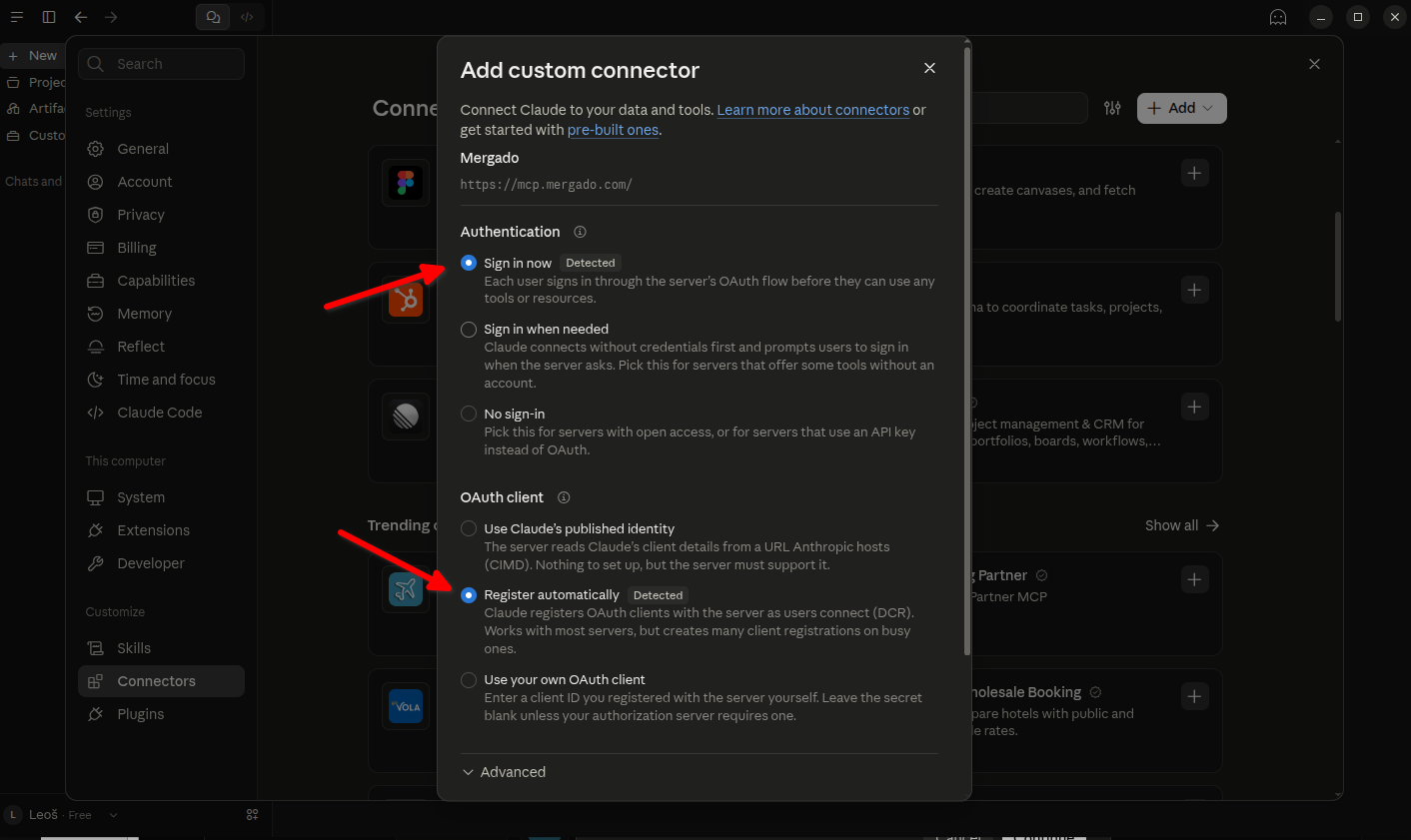Screen dimensions: 1411x840
Task: Open the Plugins icon in settings
Action: 96,714
